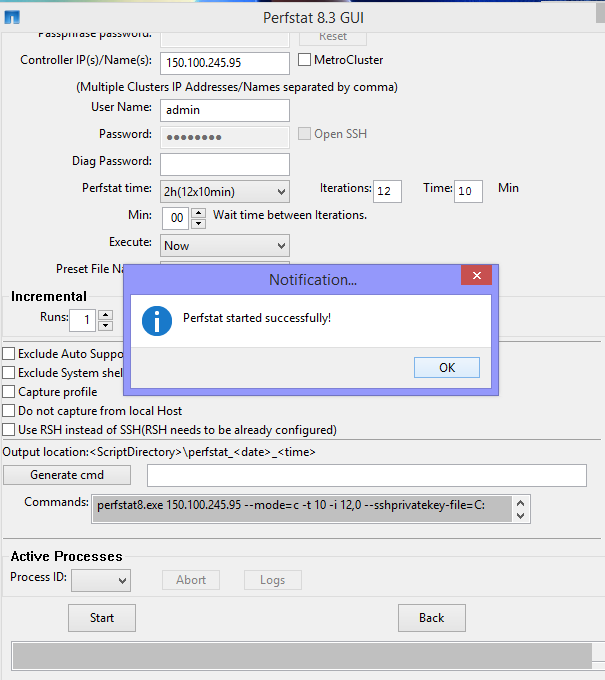
Task: Enable the Capture profile checkbox
Action: (9, 392)
